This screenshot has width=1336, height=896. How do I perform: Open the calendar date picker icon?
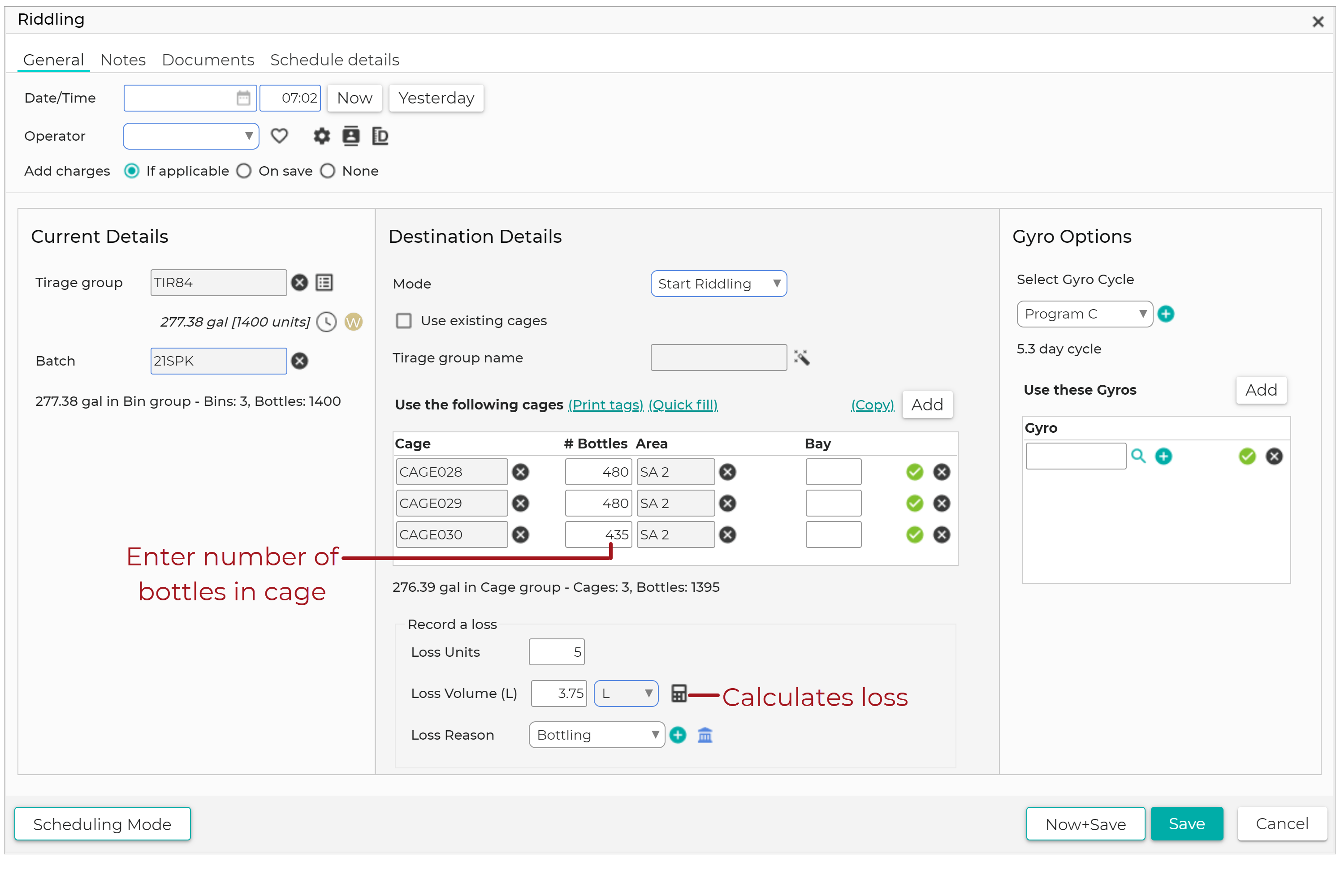[243, 98]
